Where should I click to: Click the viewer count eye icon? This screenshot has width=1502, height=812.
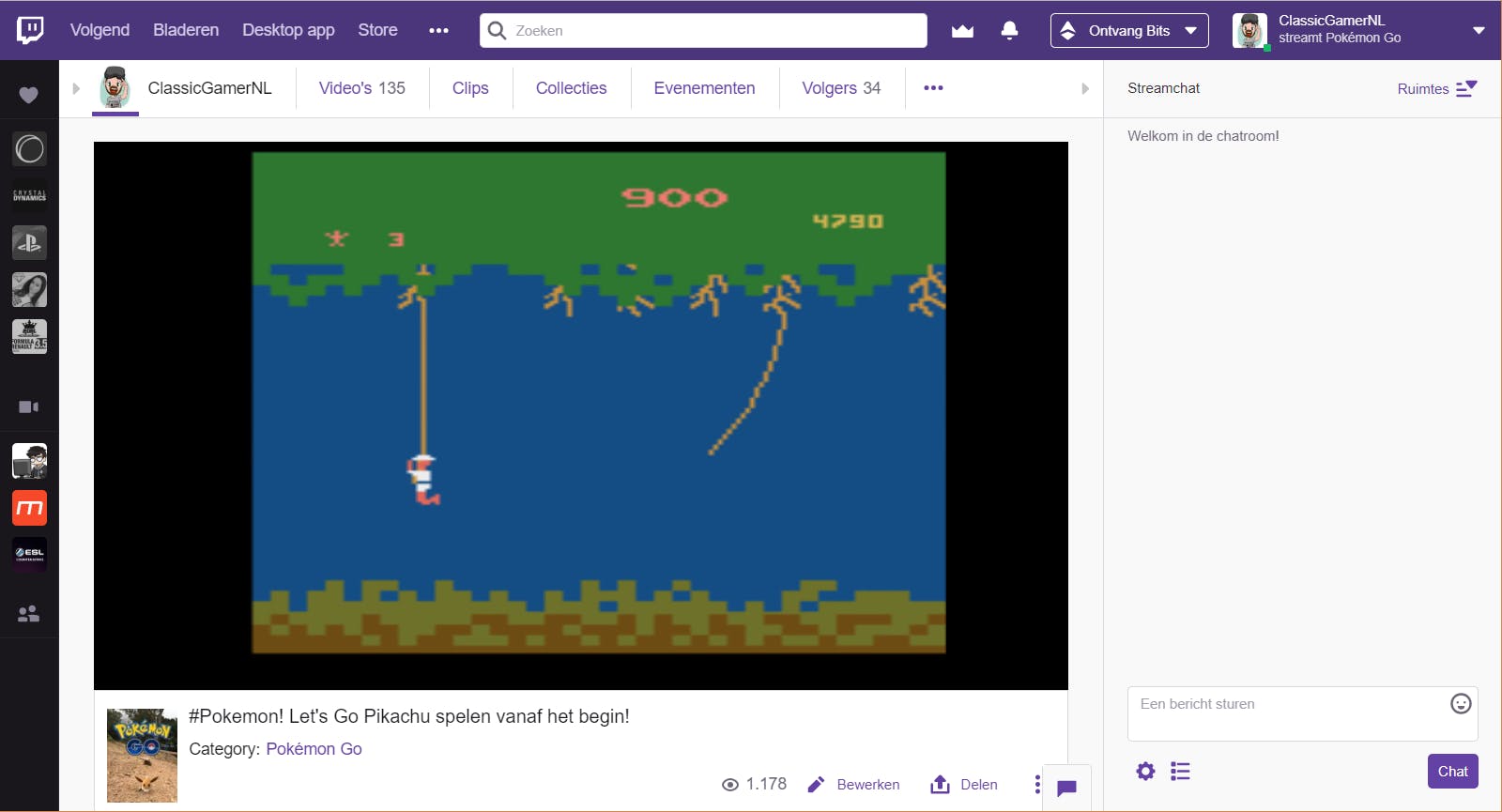click(729, 785)
